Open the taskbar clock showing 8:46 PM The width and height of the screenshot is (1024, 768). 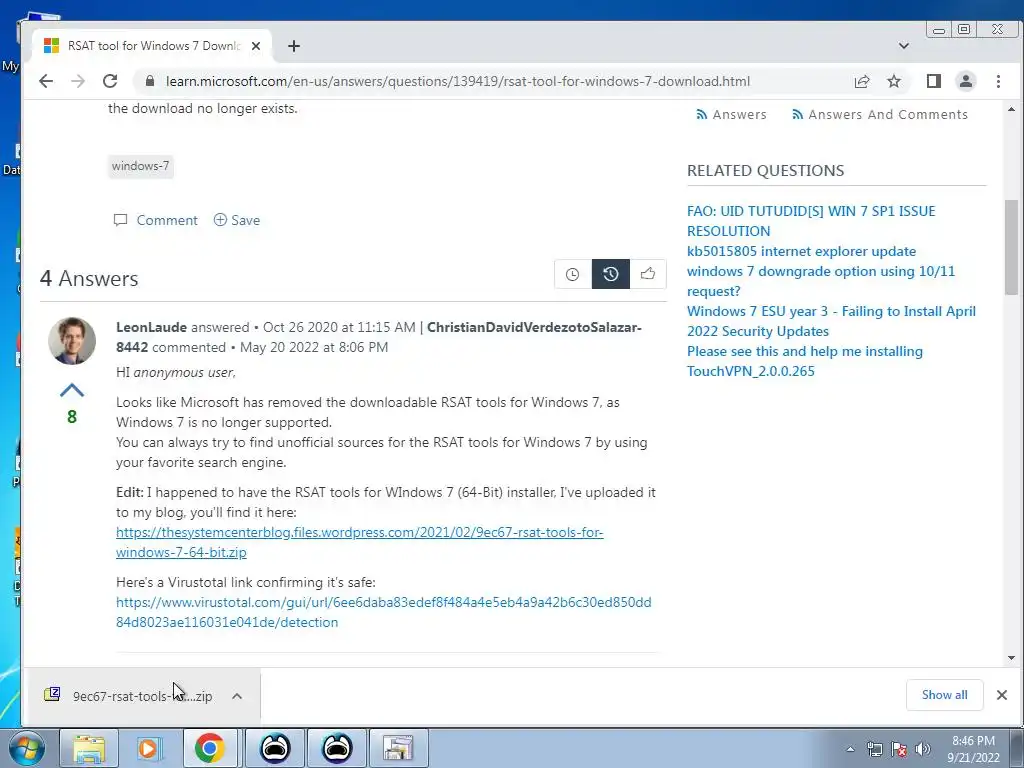974,749
